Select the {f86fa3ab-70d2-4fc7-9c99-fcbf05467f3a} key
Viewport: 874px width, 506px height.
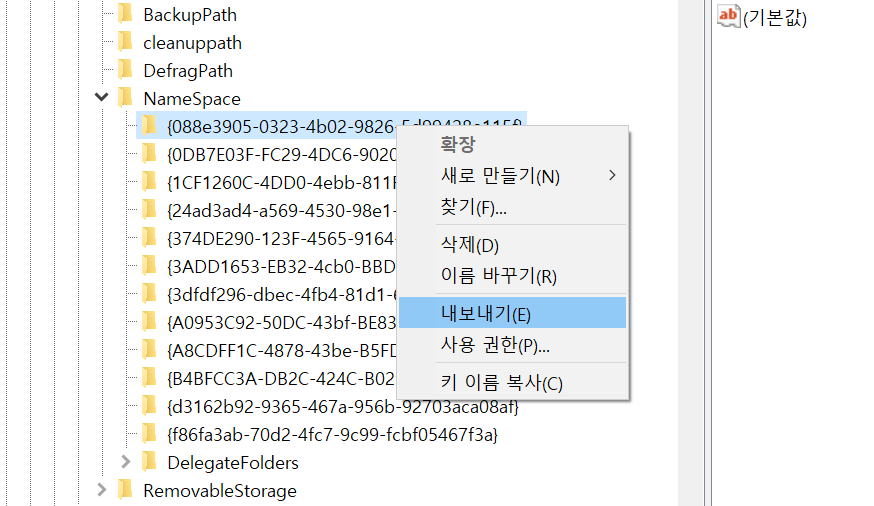coord(332,434)
